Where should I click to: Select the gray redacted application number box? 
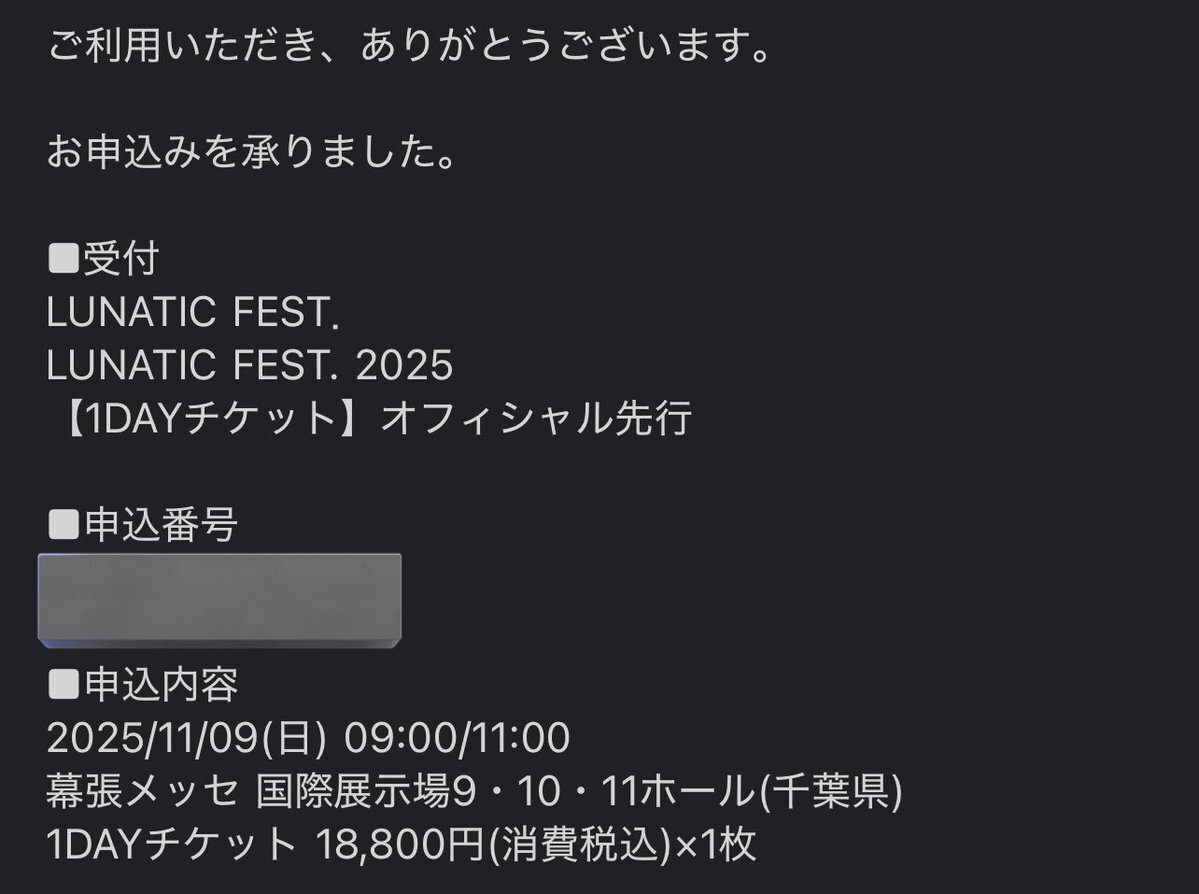[x=219, y=600]
